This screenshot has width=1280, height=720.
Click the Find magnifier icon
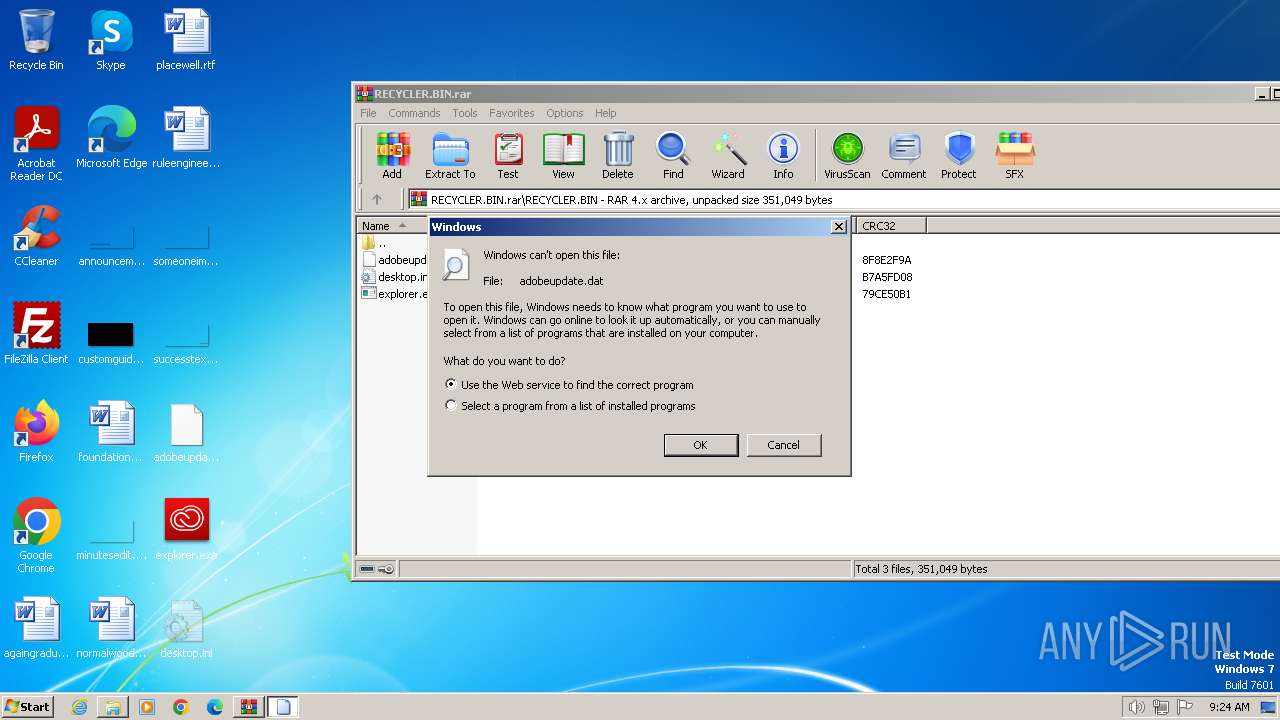point(673,156)
